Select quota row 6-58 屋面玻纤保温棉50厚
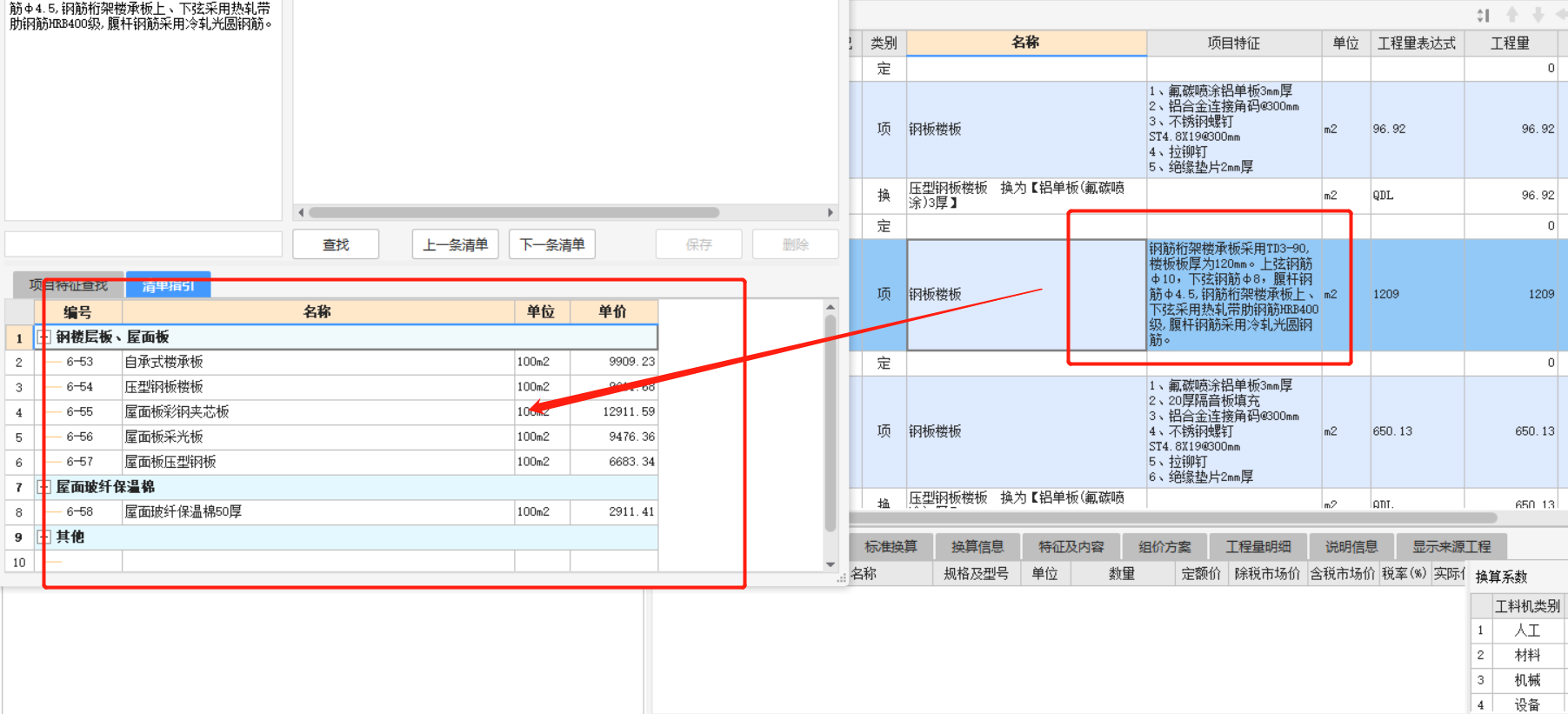This screenshot has height=714, width=1568. (346, 512)
